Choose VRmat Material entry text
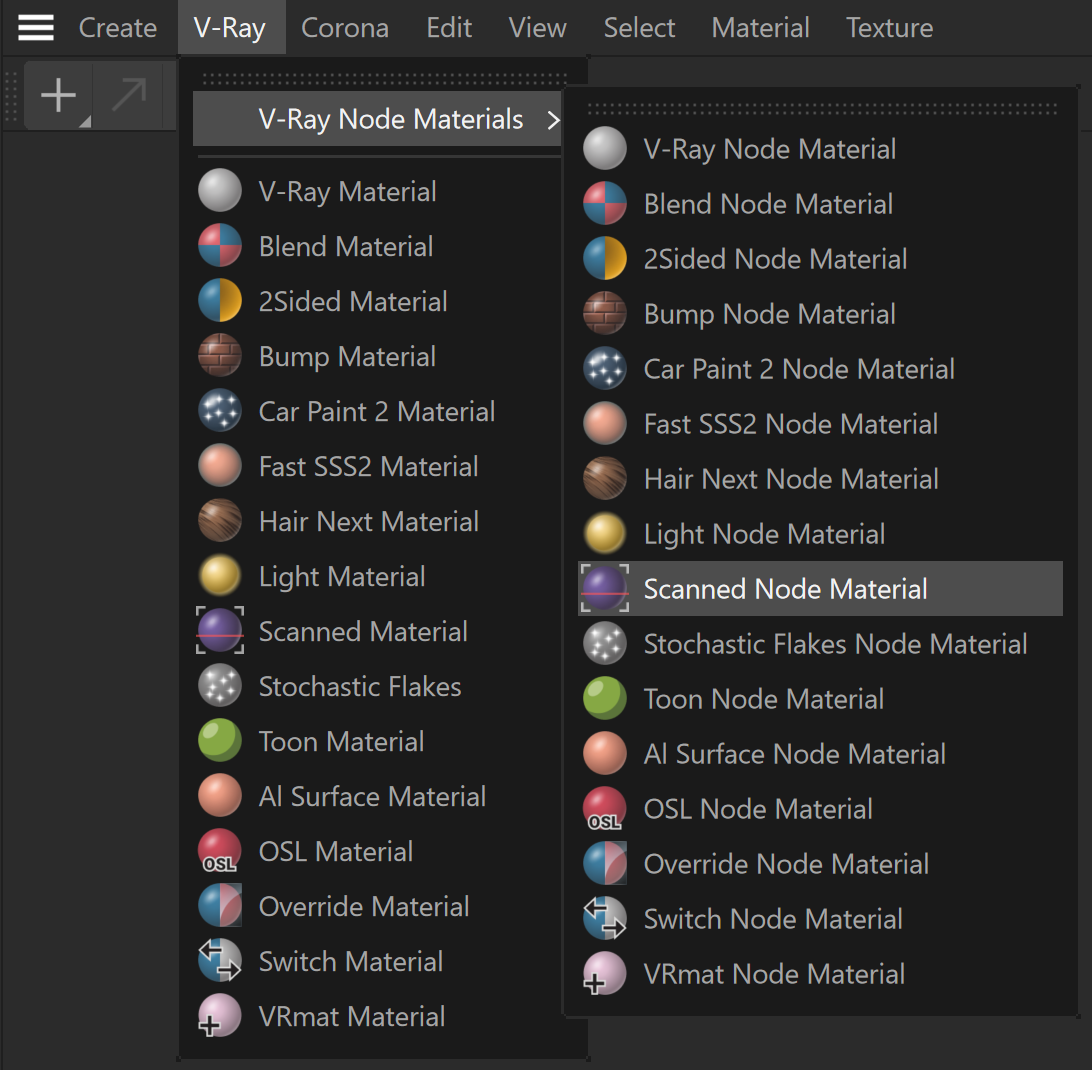This screenshot has height=1070, width=1092. [352, 1017]
